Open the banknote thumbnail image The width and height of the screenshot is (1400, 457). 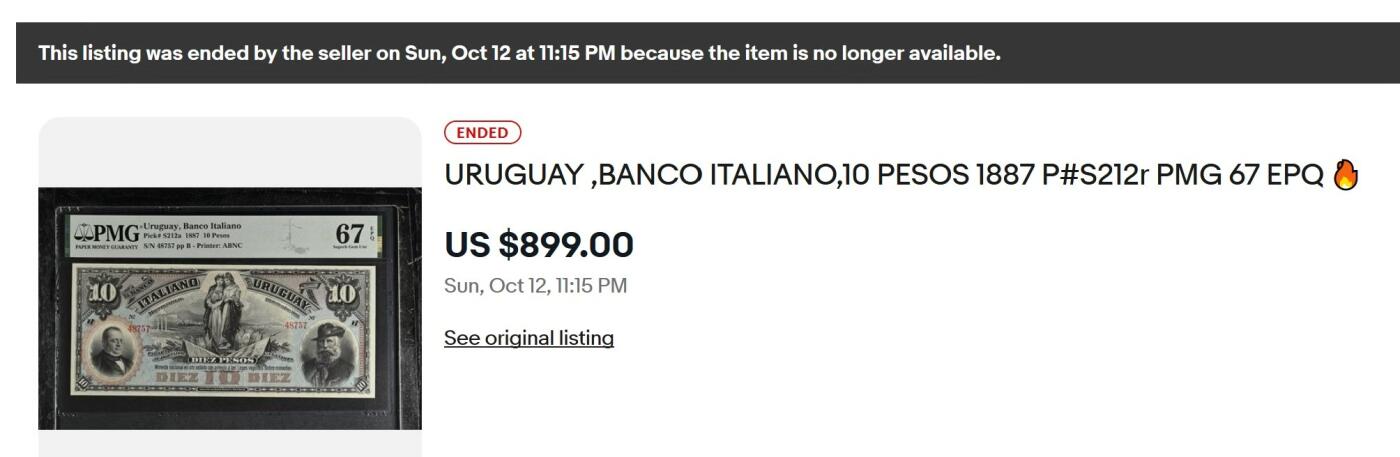click(230, 308)
